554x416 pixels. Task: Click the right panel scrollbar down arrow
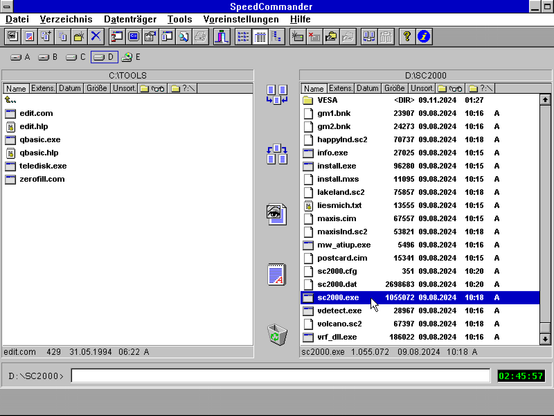point(545,339)
